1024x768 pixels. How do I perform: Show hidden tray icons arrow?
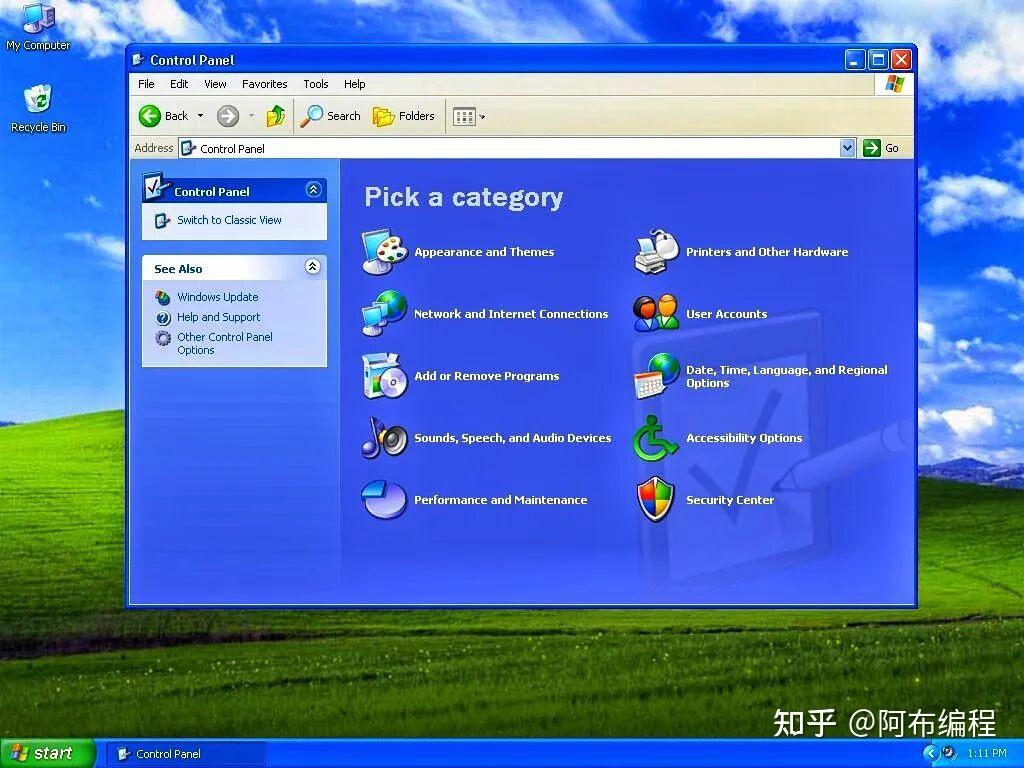(930, 753)
